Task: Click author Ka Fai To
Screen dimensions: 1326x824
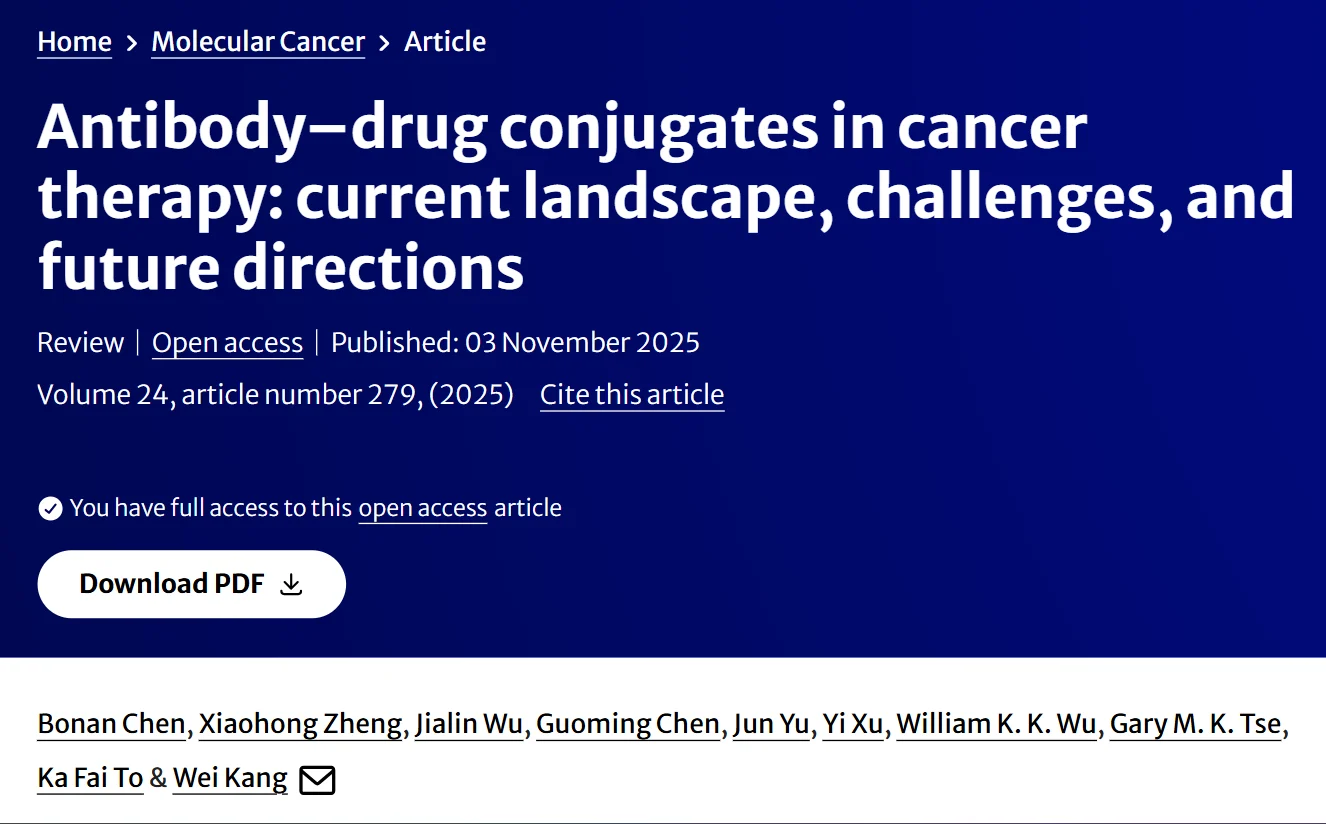Action: 90,778
